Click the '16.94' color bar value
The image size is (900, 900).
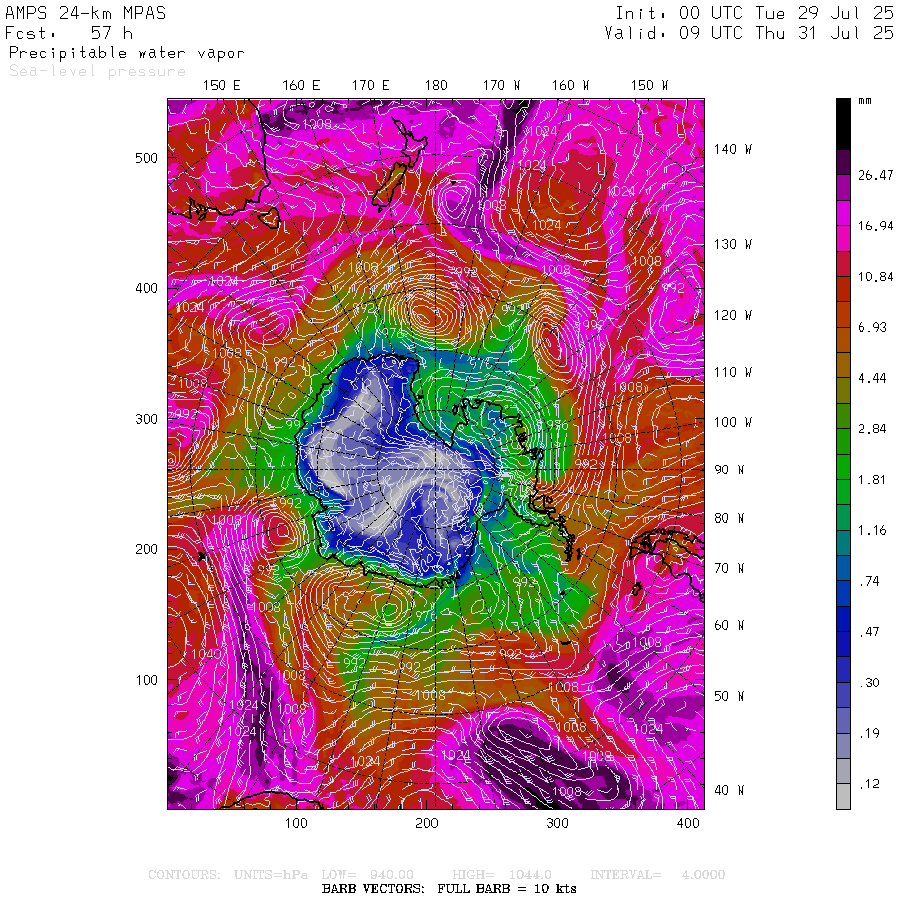pyautogui.click(x=875, y=226)
